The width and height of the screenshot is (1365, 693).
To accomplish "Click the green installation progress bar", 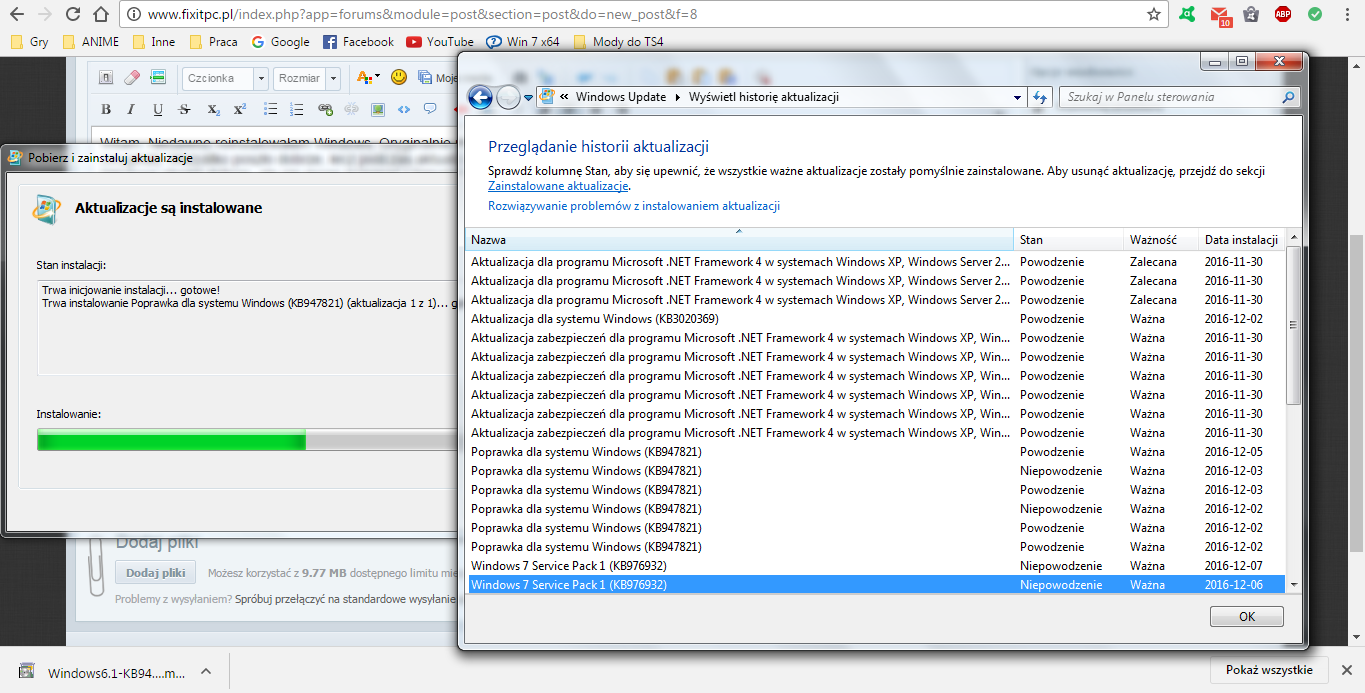I will coord(246,441).
